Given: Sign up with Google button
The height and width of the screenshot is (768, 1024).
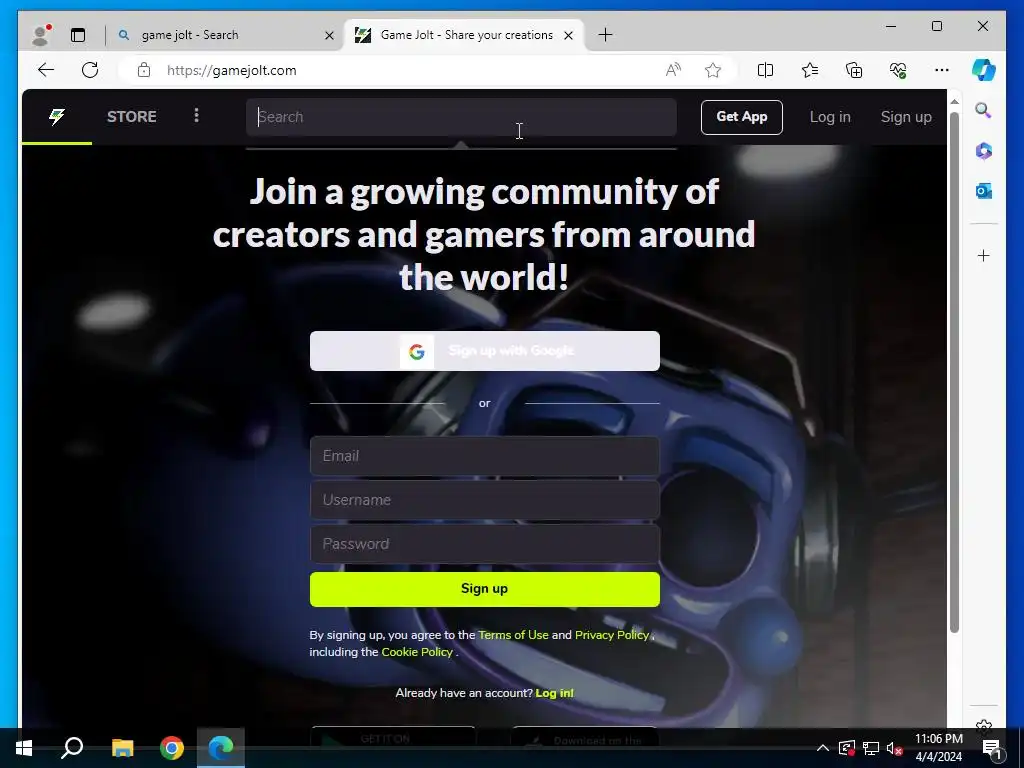Looking at the screenshot, I should point(485,351).
